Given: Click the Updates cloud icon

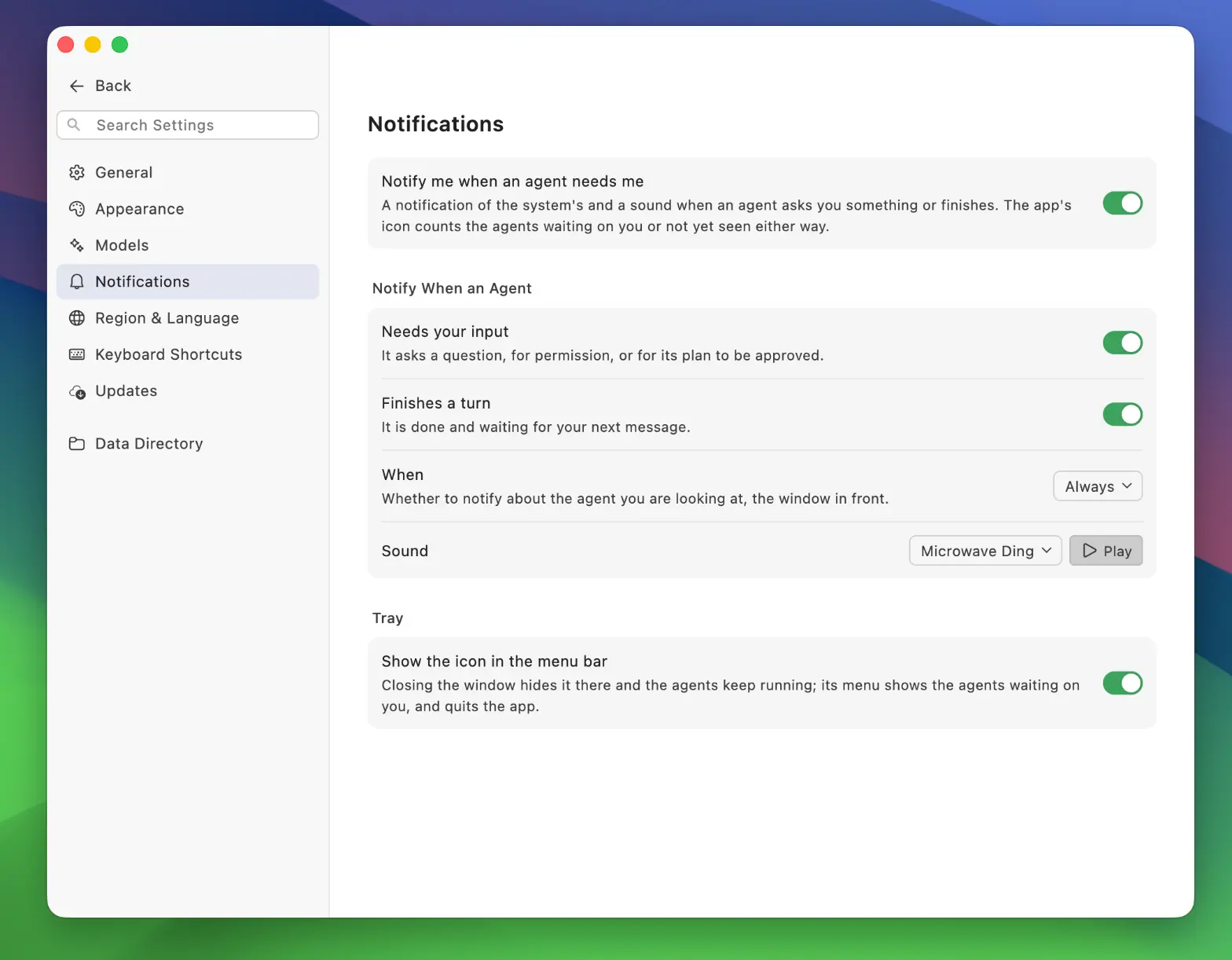Looking at the screenshot, I should coord(76,391).
